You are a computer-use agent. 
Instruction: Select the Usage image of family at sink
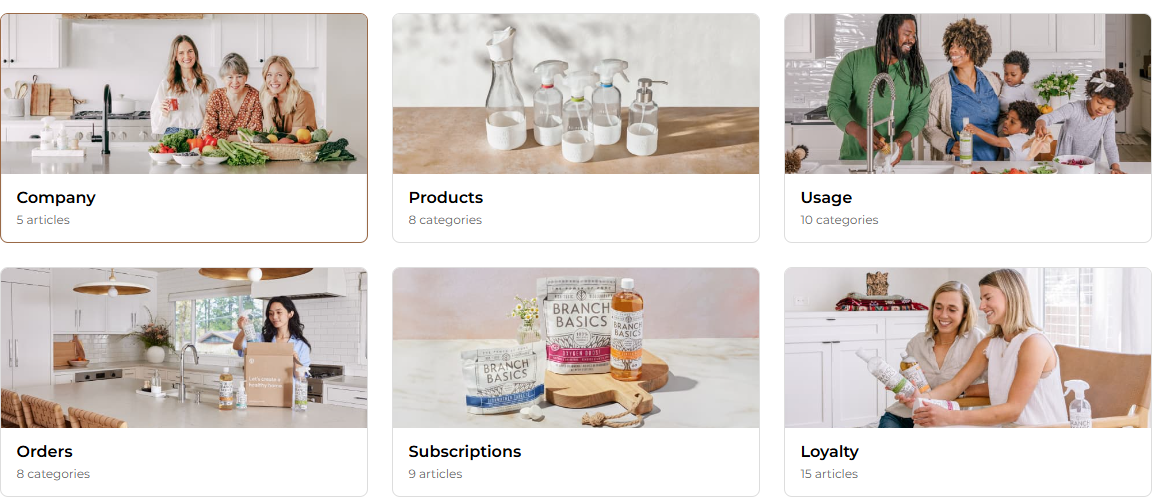[968, 94]
